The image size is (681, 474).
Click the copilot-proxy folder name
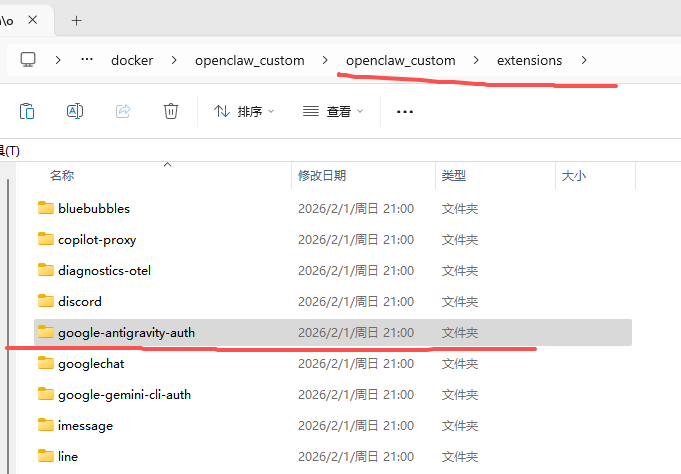point(97,240)
